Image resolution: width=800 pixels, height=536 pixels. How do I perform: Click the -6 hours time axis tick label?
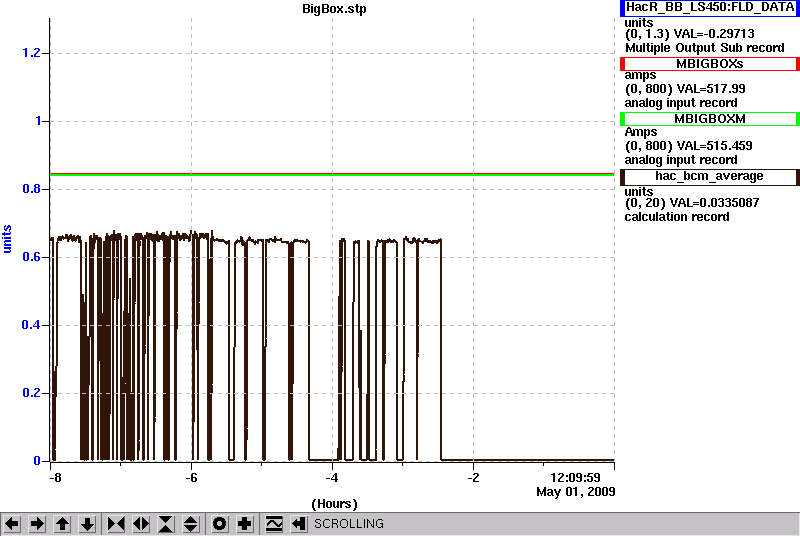point(191,478)
